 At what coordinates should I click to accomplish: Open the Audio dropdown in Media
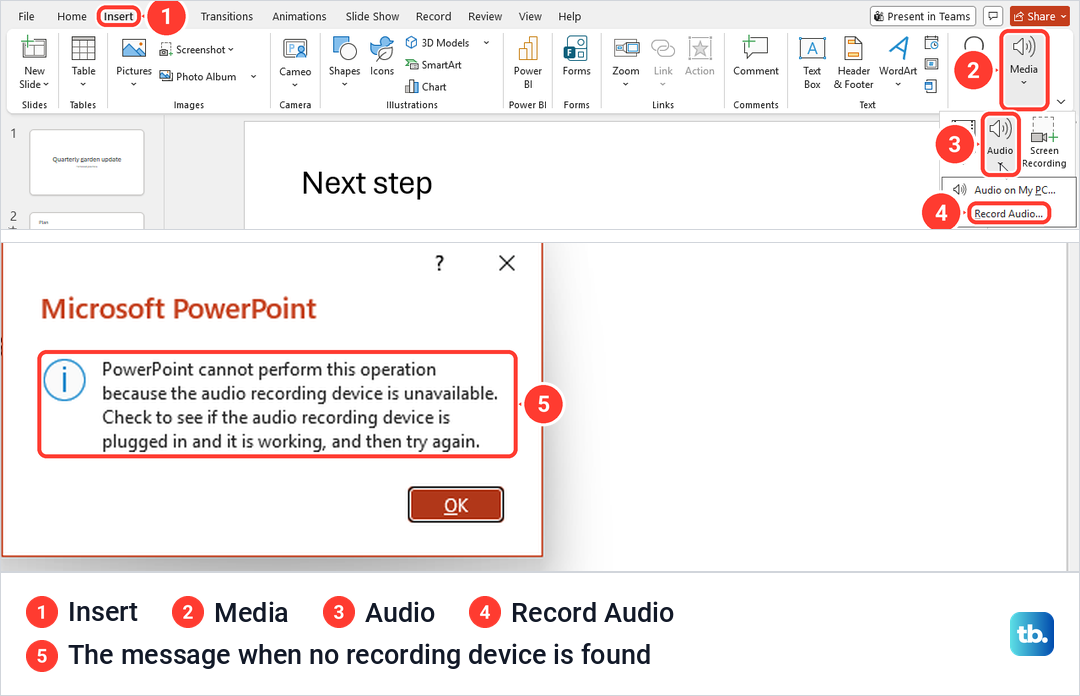pos(999,144)
